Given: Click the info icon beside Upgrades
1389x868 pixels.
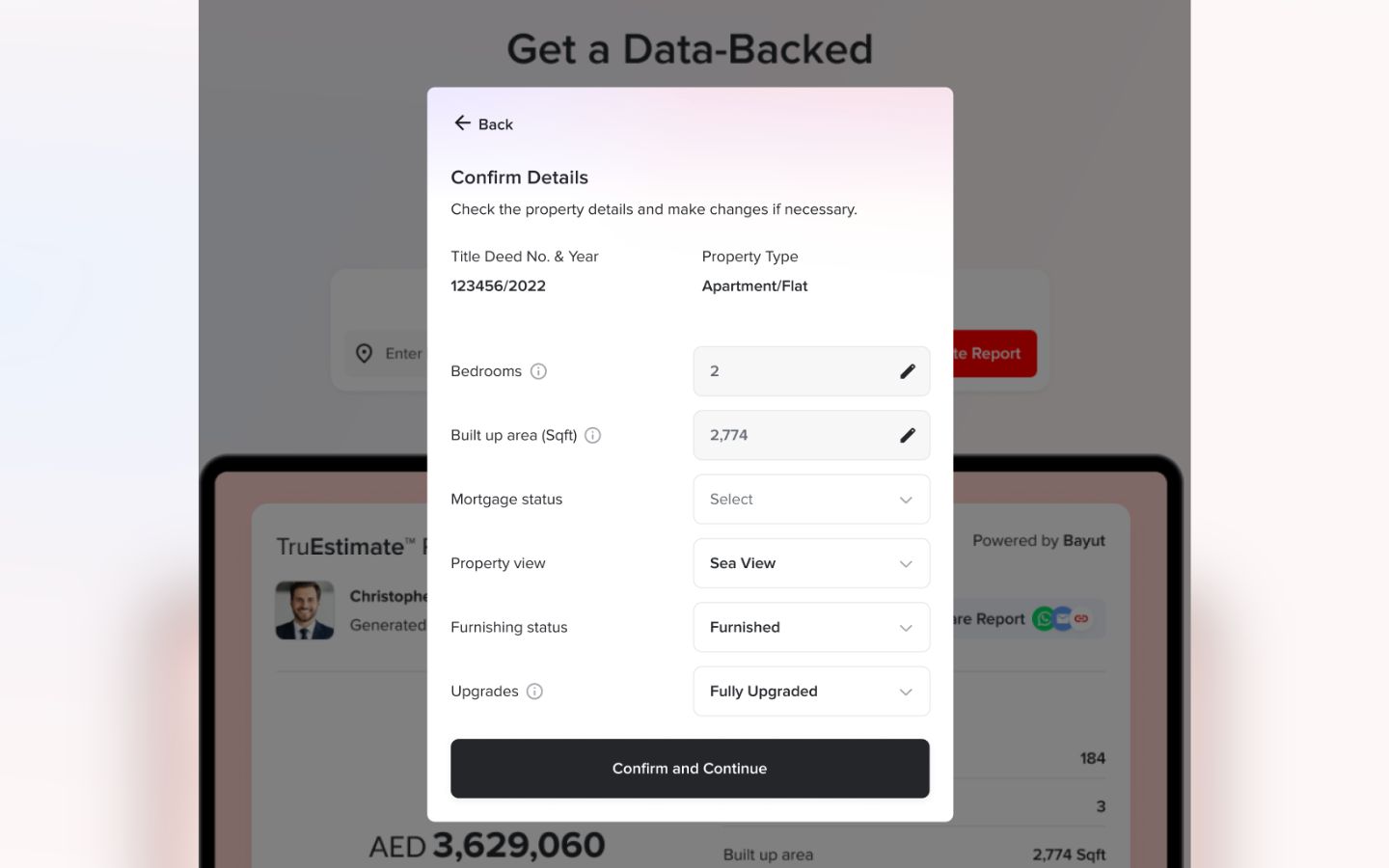Looking at the screenshot, I should click(x=536, y=692).
